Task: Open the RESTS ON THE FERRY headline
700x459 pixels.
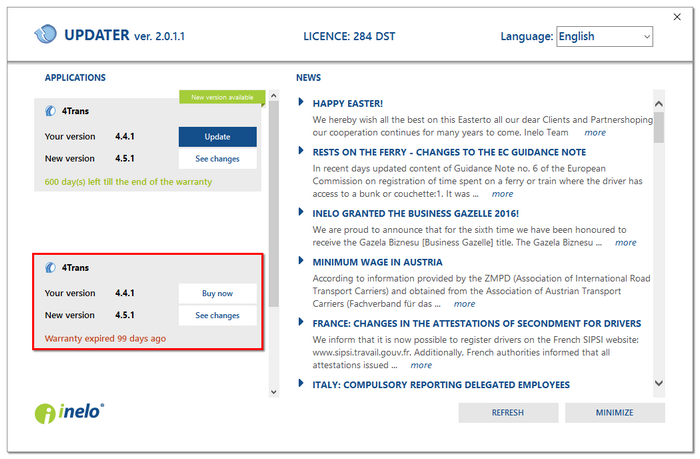Action: [449, 152]
